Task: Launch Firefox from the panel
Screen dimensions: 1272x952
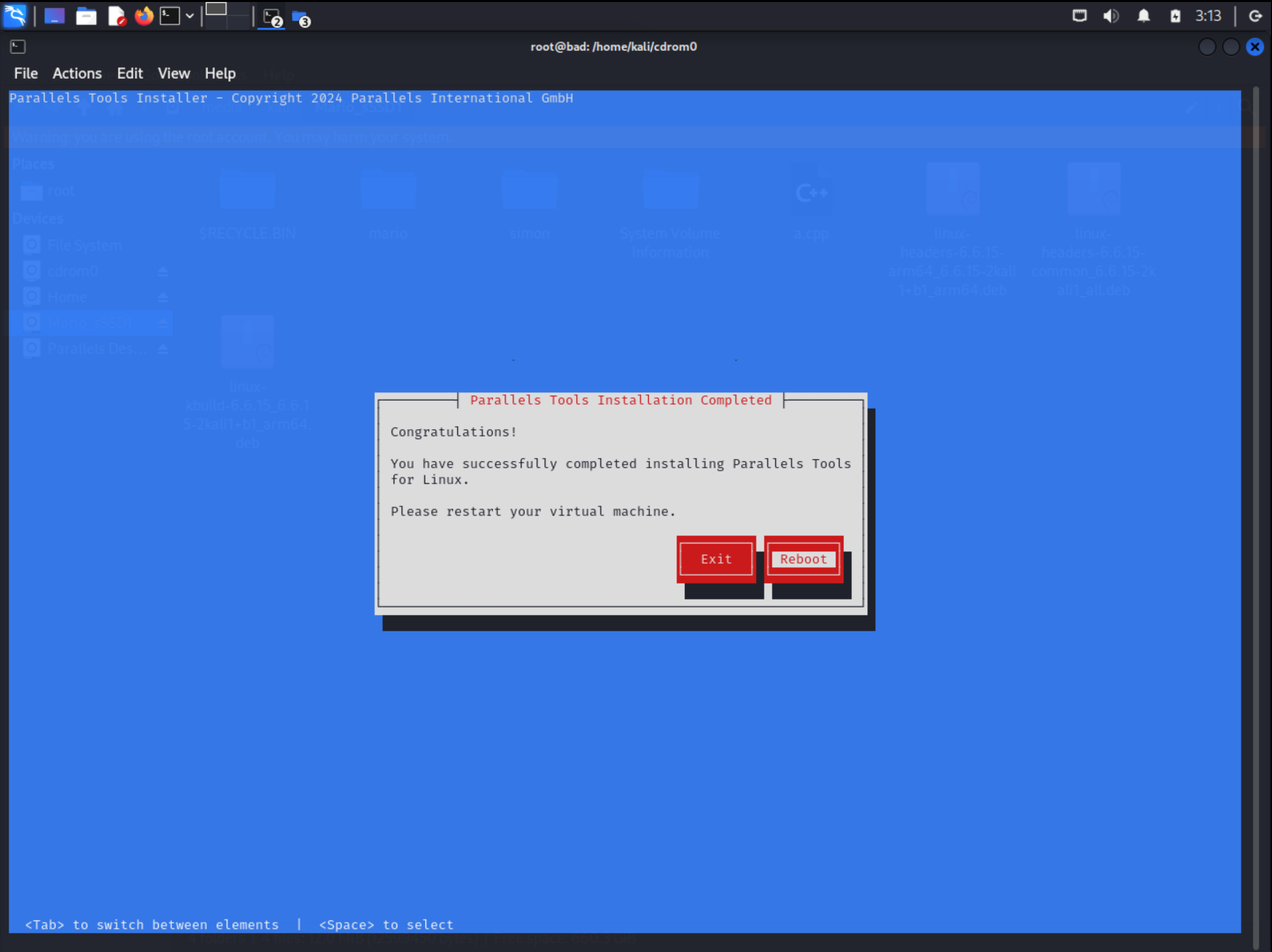Action: click(144, 16)
